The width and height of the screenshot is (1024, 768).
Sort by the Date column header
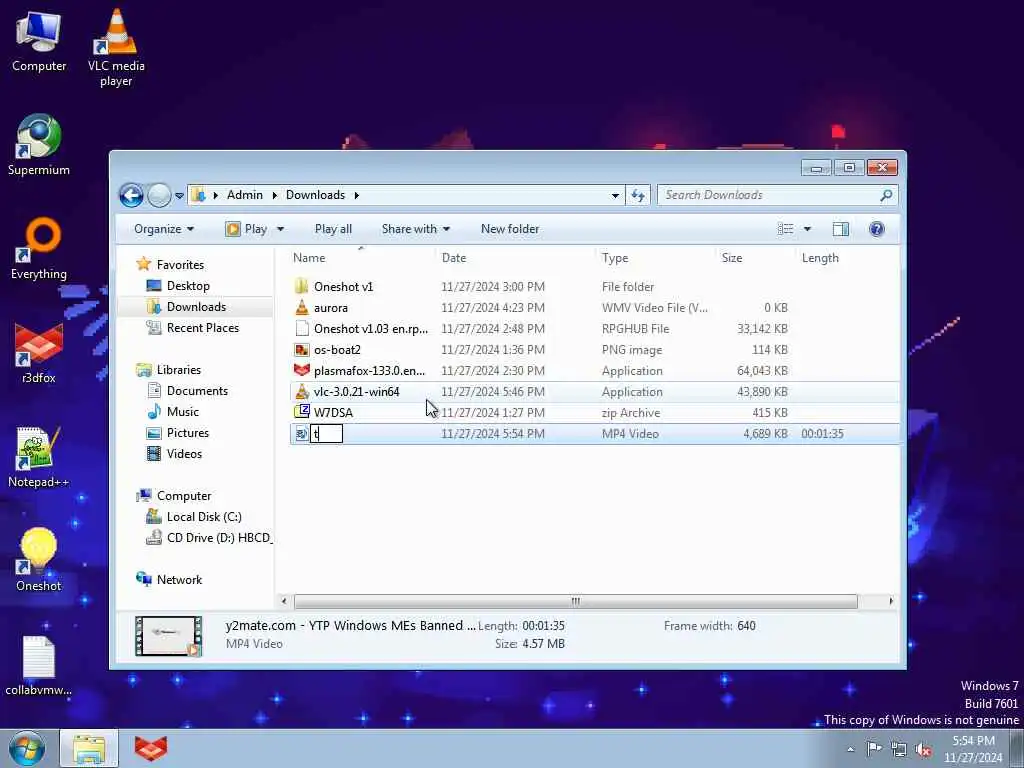[516, 258]
